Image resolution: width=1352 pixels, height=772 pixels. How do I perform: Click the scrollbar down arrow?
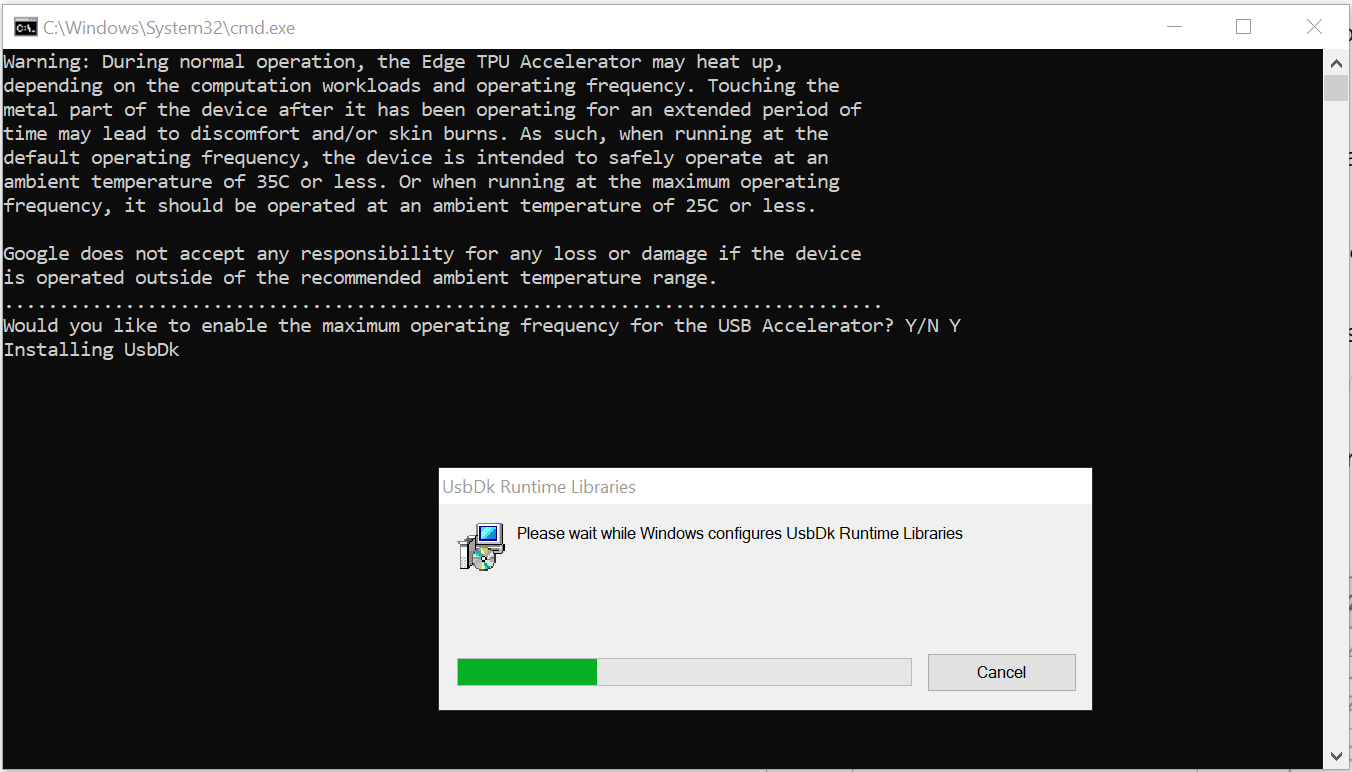[1336, 756]
